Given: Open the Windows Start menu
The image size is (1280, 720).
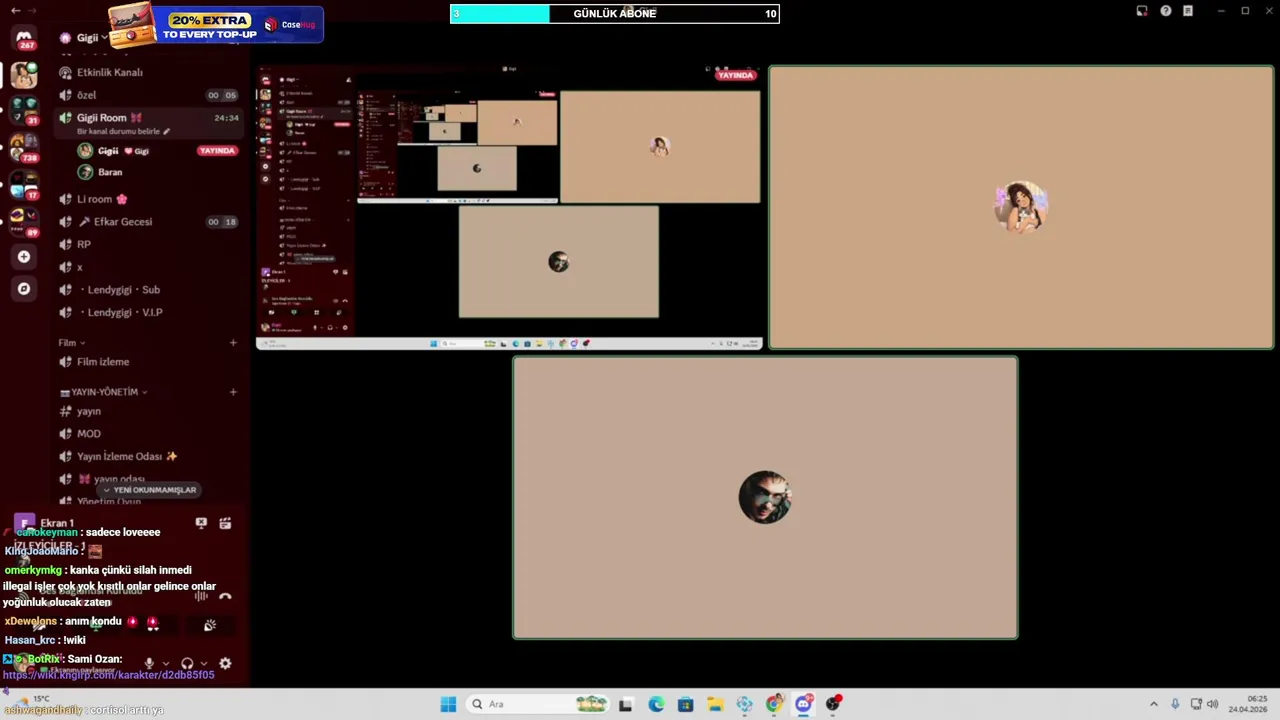Looking at the screenshot, I should pos(448,704).
